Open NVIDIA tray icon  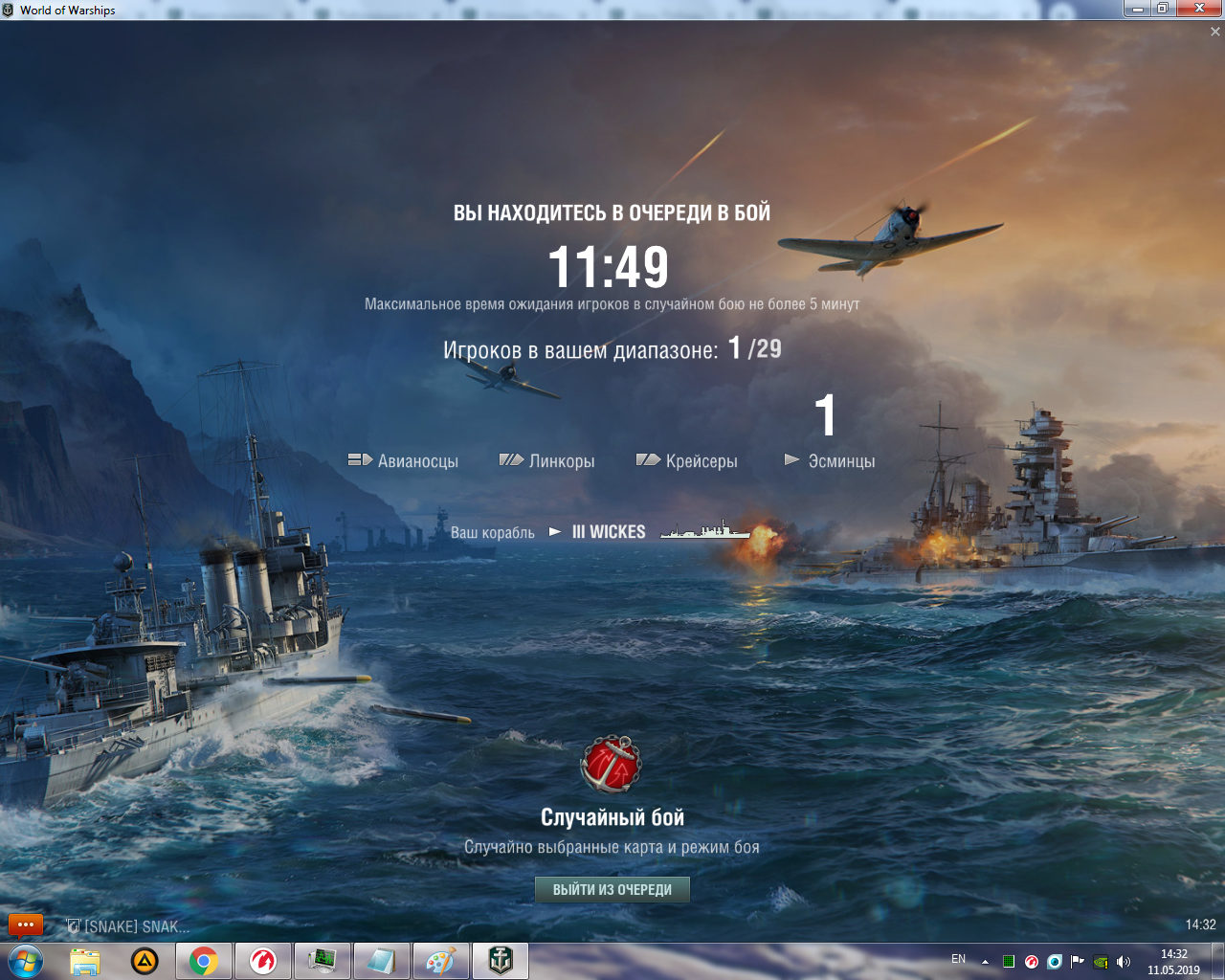point(1101,962)
